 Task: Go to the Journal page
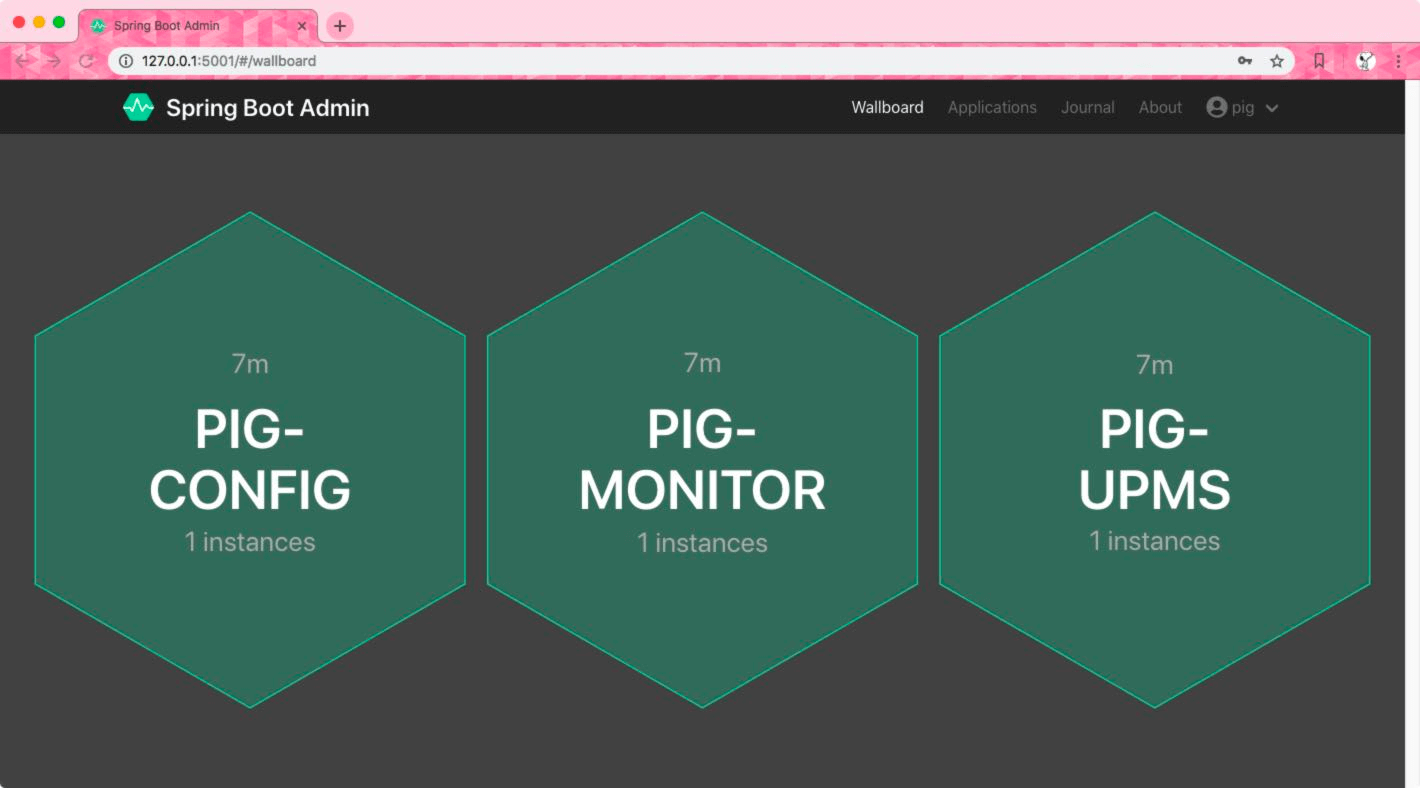pos(1087,107)
